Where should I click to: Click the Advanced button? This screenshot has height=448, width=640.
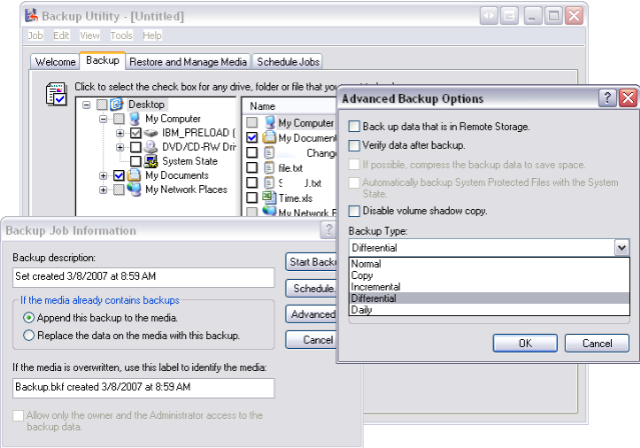tap(311, 314)
